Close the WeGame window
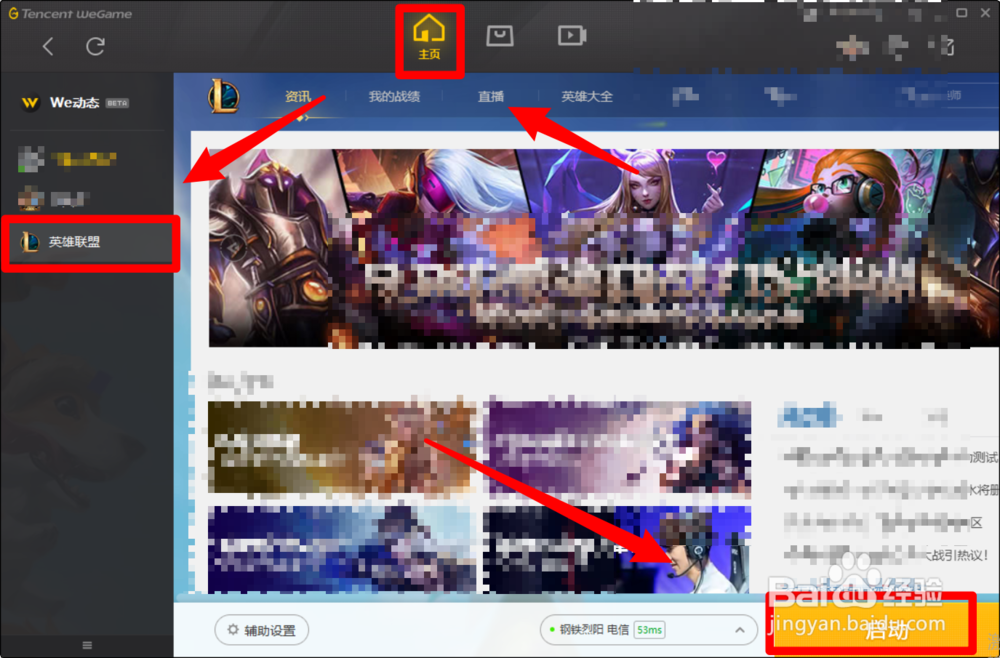The image size is (1000, 658). (x=985, y=13)
